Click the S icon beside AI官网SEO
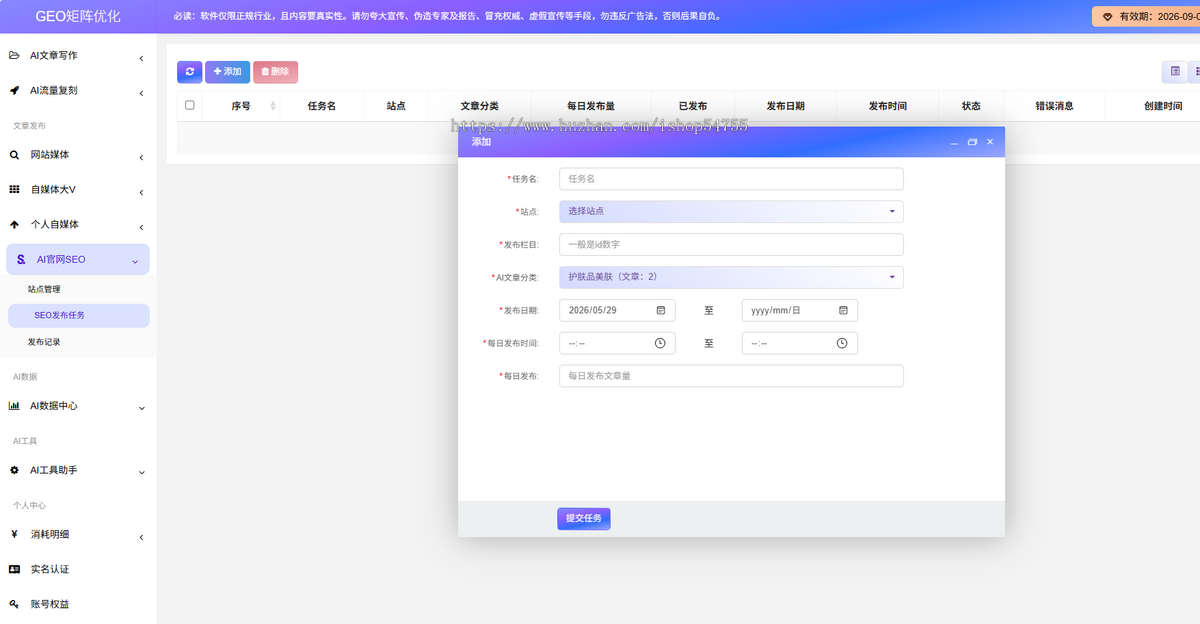This screenshot has height=624, width=1200. point(21,259)
